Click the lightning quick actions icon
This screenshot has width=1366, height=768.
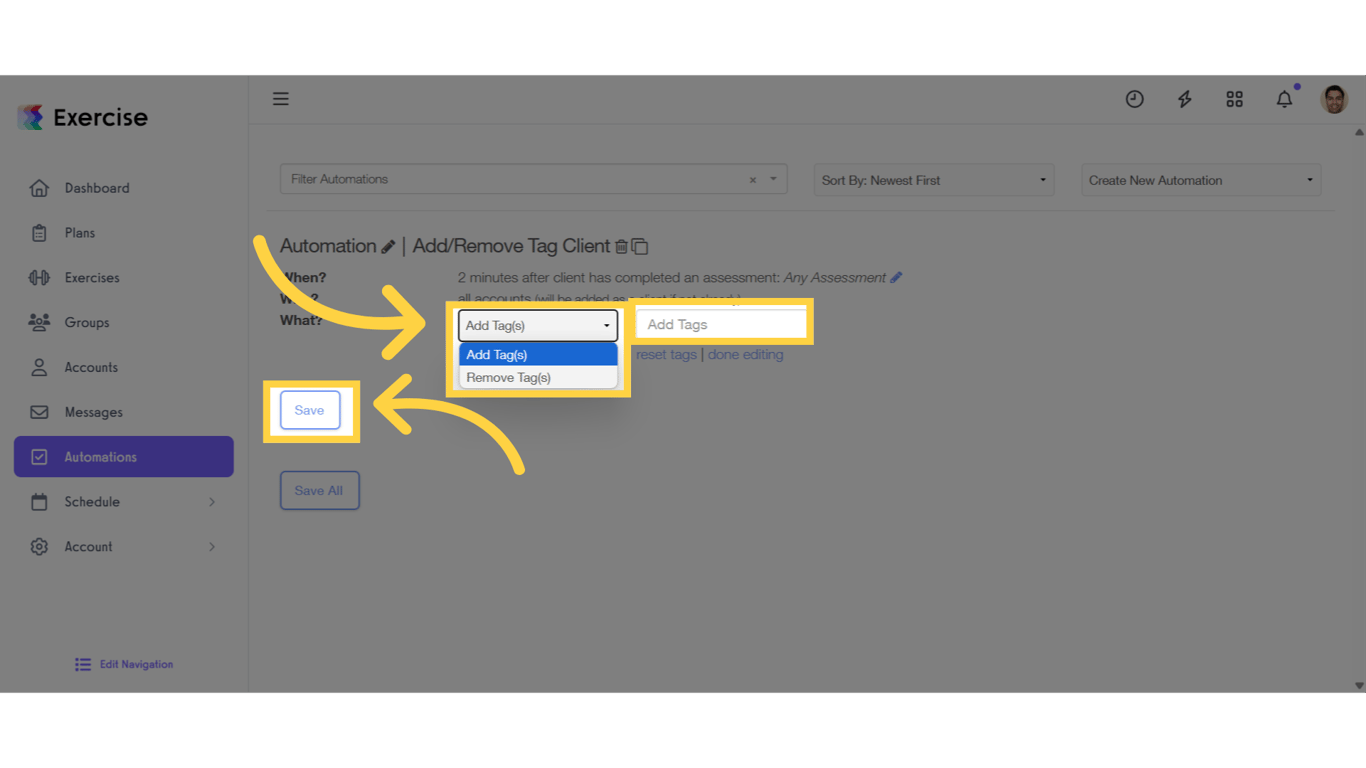tap(1184, 99)
